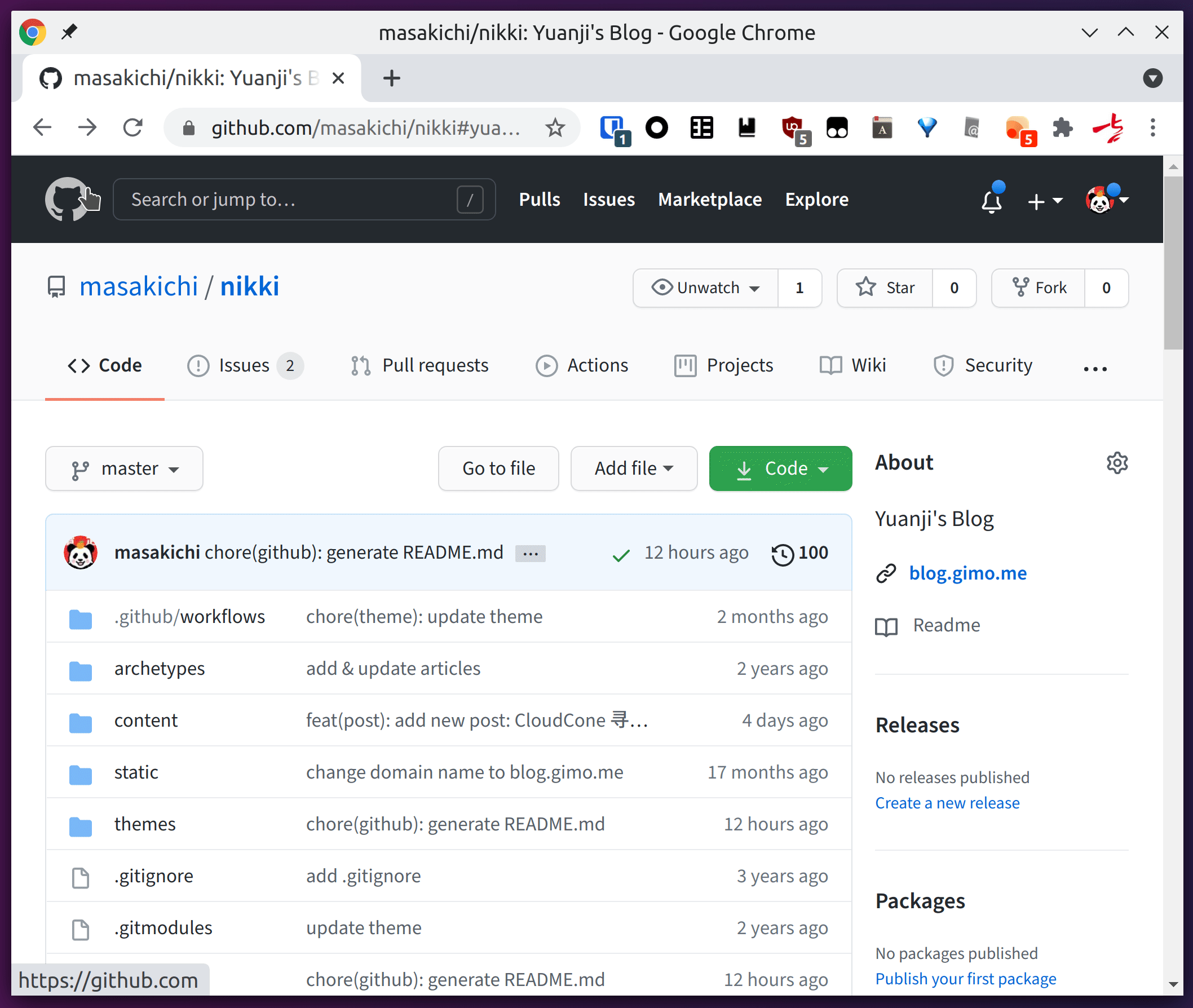Open the notifications bell
The image size is (1193, 1008).
(991, 201)
